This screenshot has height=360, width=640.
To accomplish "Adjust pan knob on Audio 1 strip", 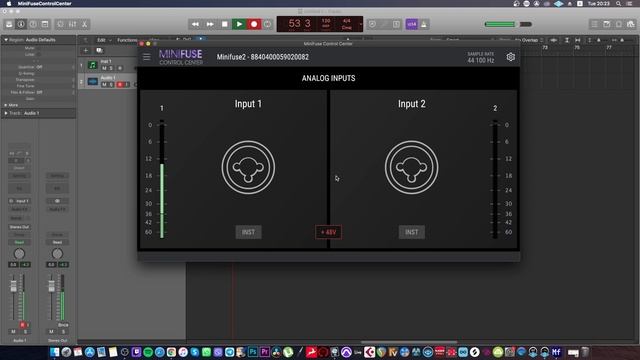I will 19,254.
